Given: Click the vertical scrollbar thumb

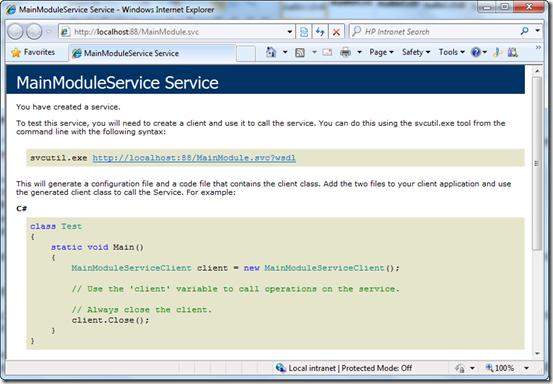Looking at the screenshot, I should [537, 163].
